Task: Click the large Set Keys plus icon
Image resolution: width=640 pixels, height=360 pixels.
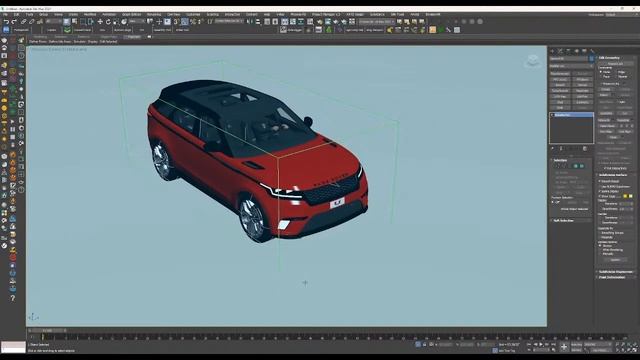Action: coord(564,347)
